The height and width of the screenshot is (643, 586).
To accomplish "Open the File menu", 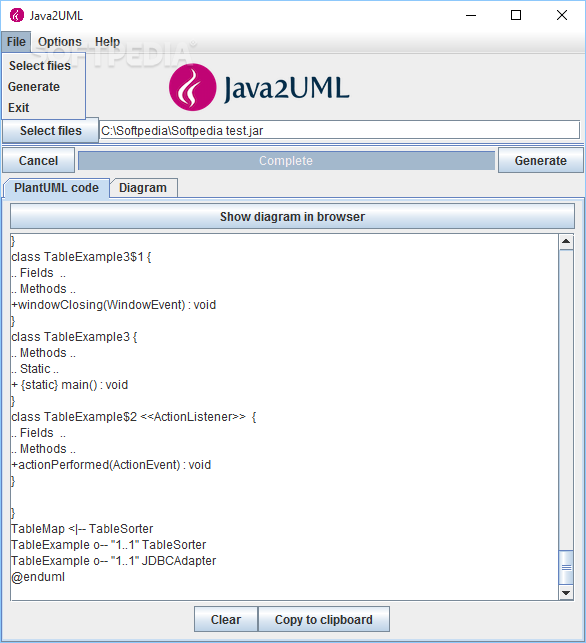I will tap(16, 42).
